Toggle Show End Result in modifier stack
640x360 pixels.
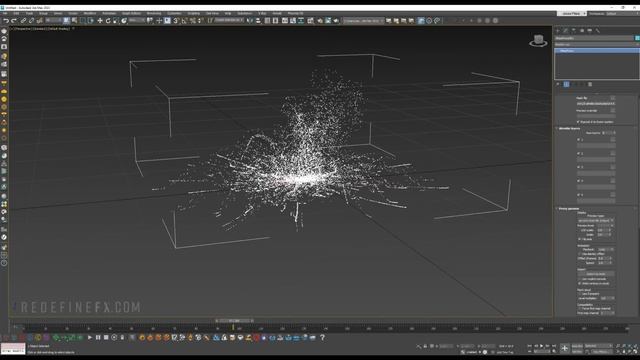[567, 84]
